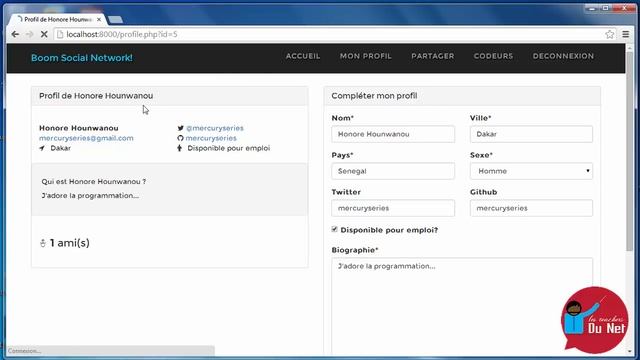The width and height of the screenshot is (640, 360).
Task: Click inside the Biographie text area
Action: tap(462, 306)
